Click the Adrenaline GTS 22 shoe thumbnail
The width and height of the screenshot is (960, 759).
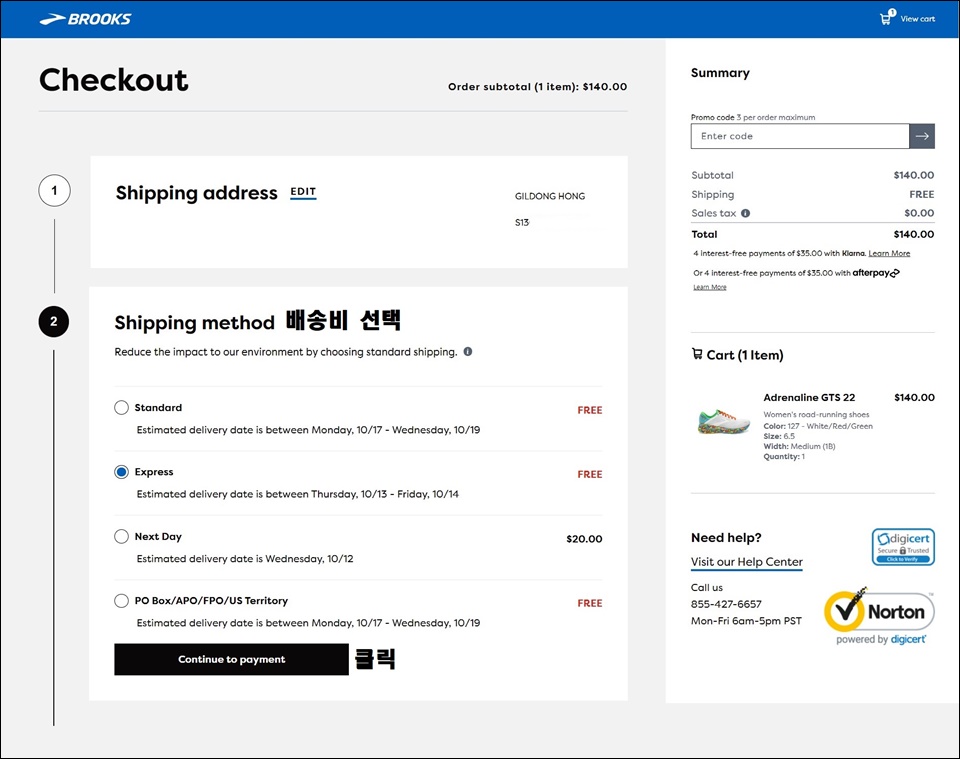click(x=724, y=422)
